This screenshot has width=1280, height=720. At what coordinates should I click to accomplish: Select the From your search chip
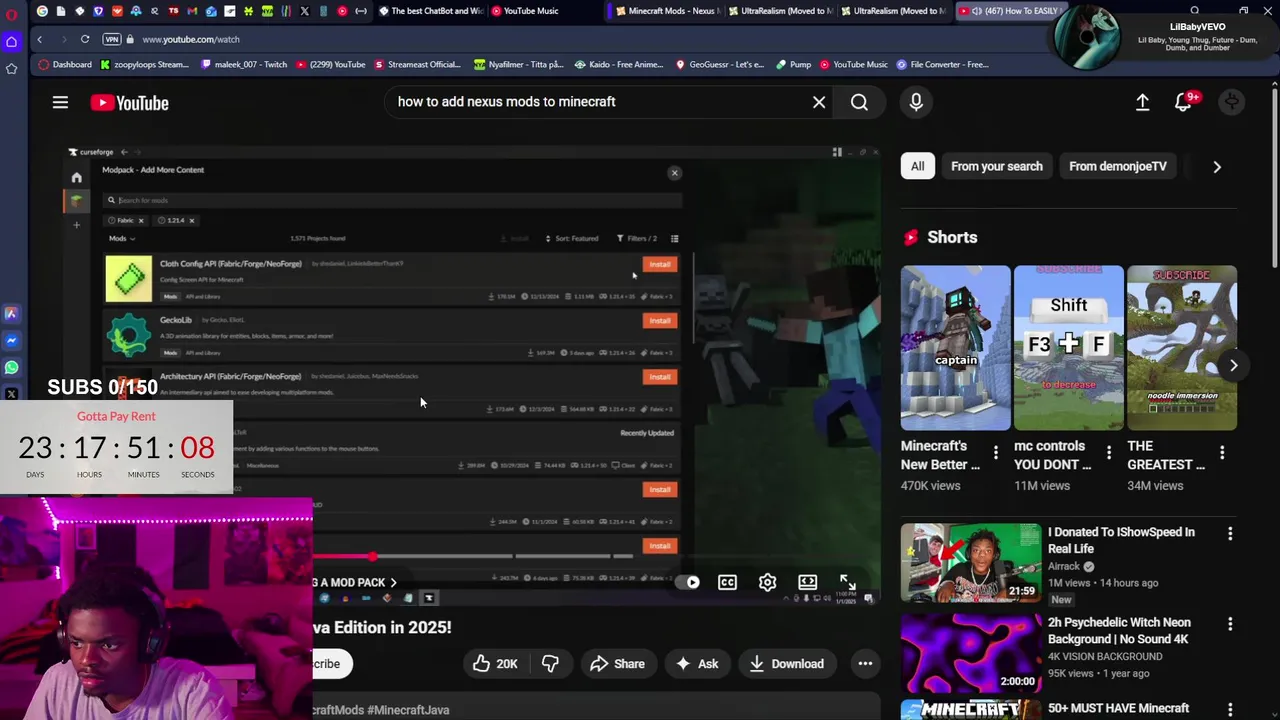coord(996,167)
